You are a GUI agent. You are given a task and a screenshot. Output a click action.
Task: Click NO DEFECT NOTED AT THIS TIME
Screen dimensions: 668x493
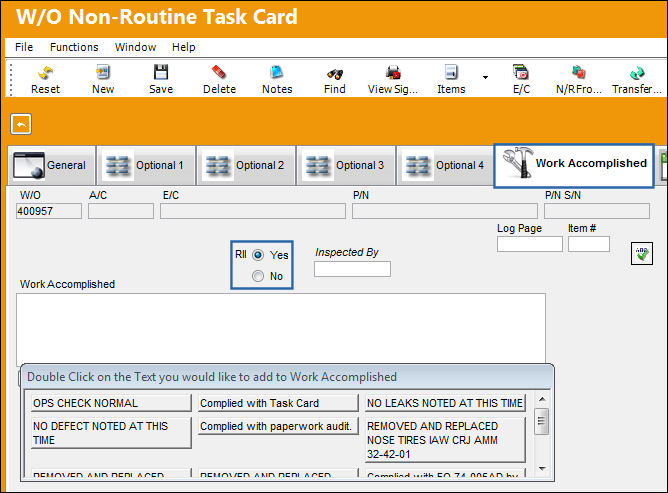[112, 433]
